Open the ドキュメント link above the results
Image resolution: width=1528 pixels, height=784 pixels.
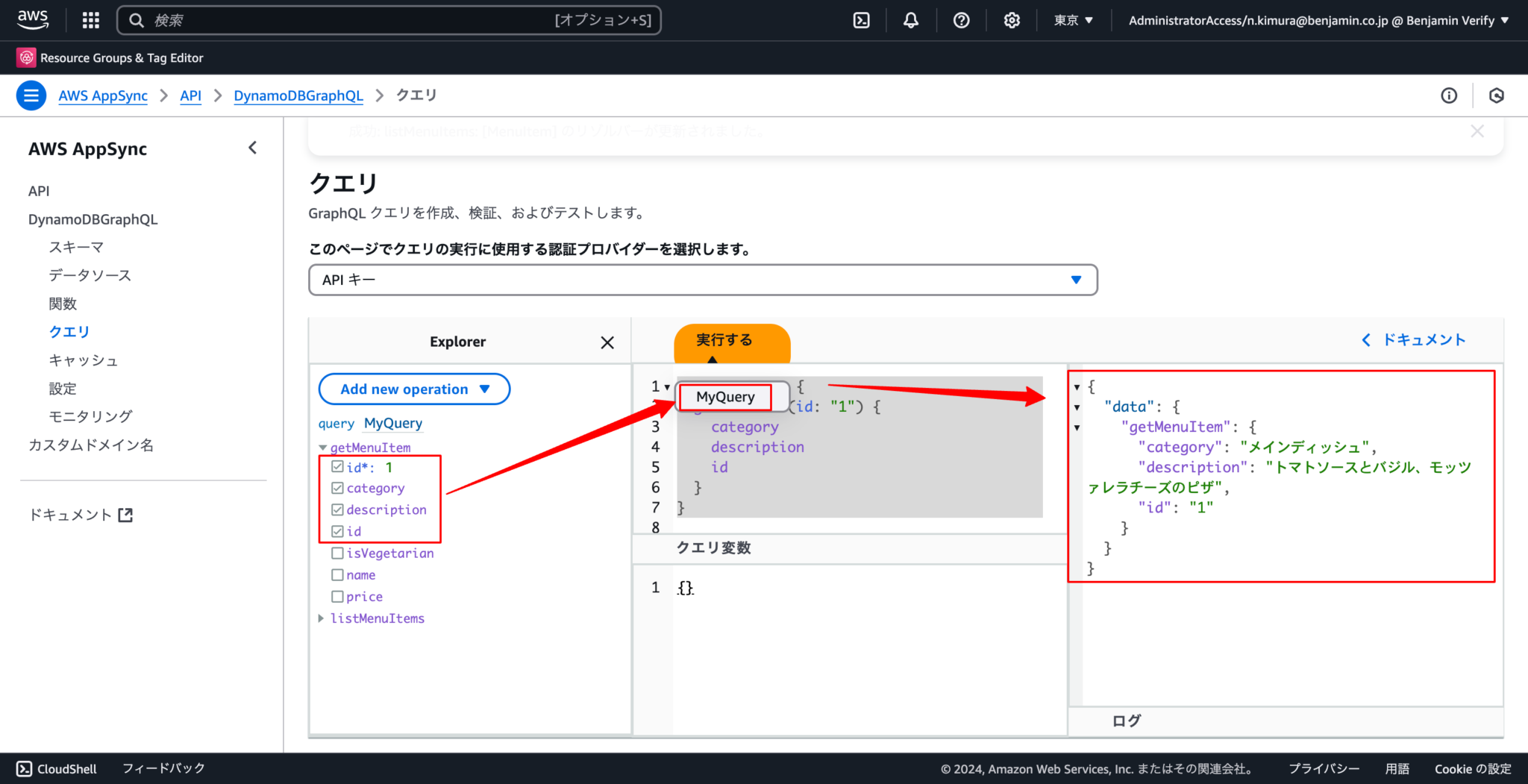pyautogui.click(x=1424, y=339)
